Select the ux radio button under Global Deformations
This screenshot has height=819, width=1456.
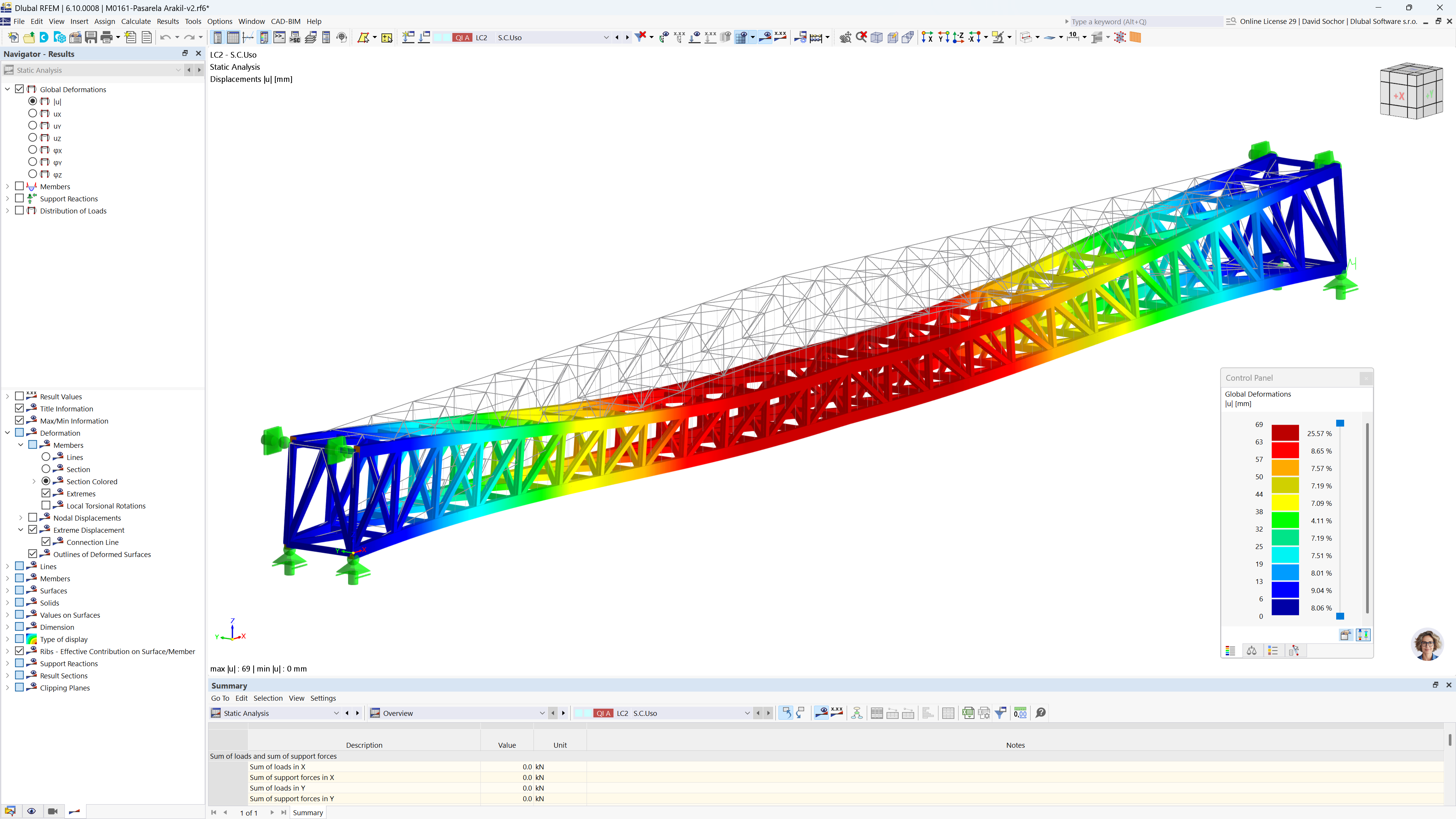pyautogui.click(x=33, y=114)
